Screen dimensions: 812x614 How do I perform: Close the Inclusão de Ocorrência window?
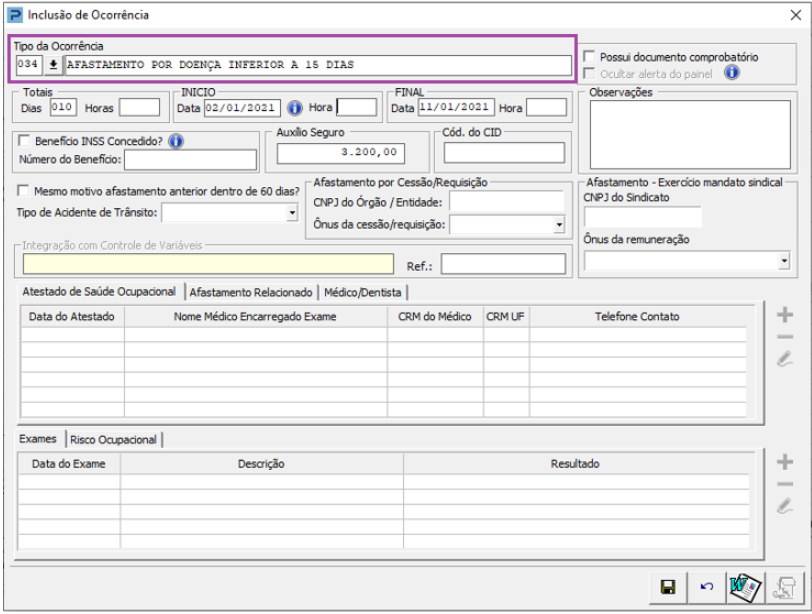click(796, 15)
